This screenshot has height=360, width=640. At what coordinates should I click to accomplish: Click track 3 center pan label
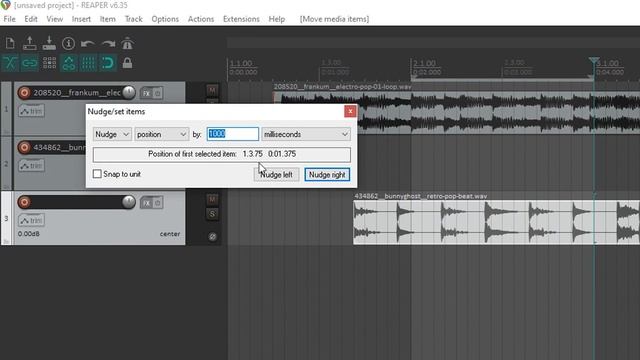point(170,234)
